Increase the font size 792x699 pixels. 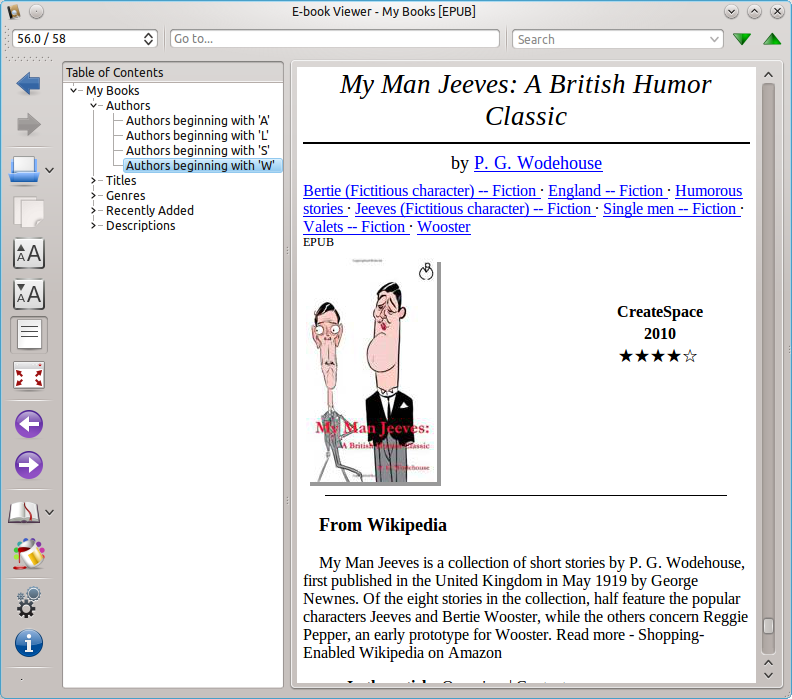[x=29, y=253]
